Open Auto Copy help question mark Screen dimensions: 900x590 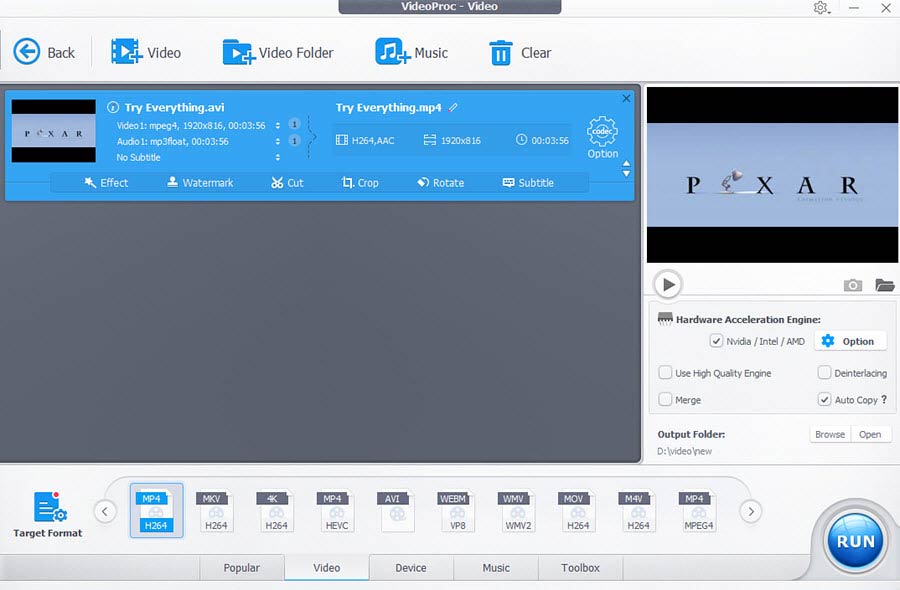pos(884,399)
